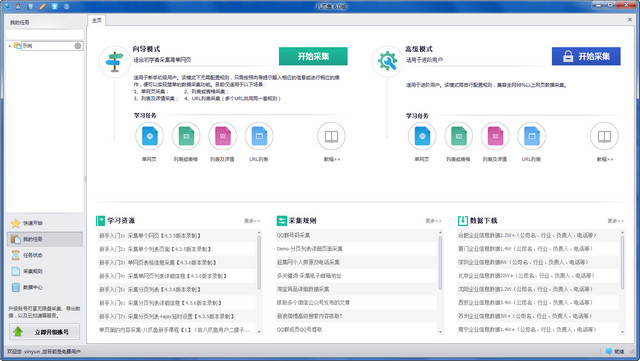This screenshot has width=640, height=361.
Task: Switch to the 主页 tab
Action: (x=97, y=20)
